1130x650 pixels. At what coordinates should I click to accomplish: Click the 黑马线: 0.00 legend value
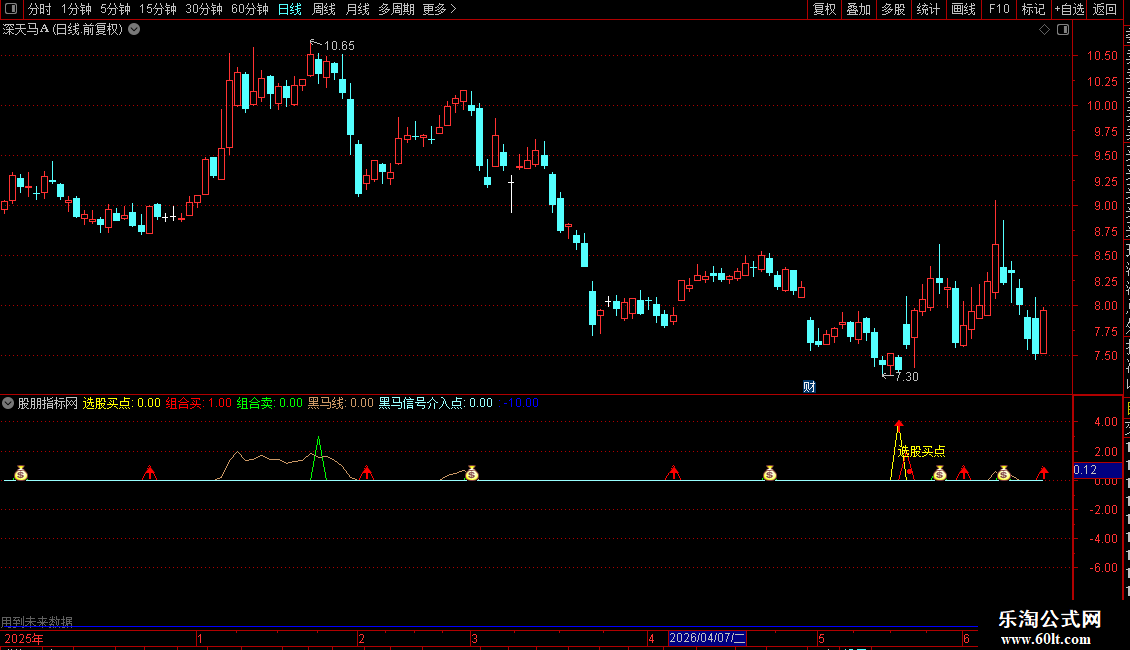point(341,403)
